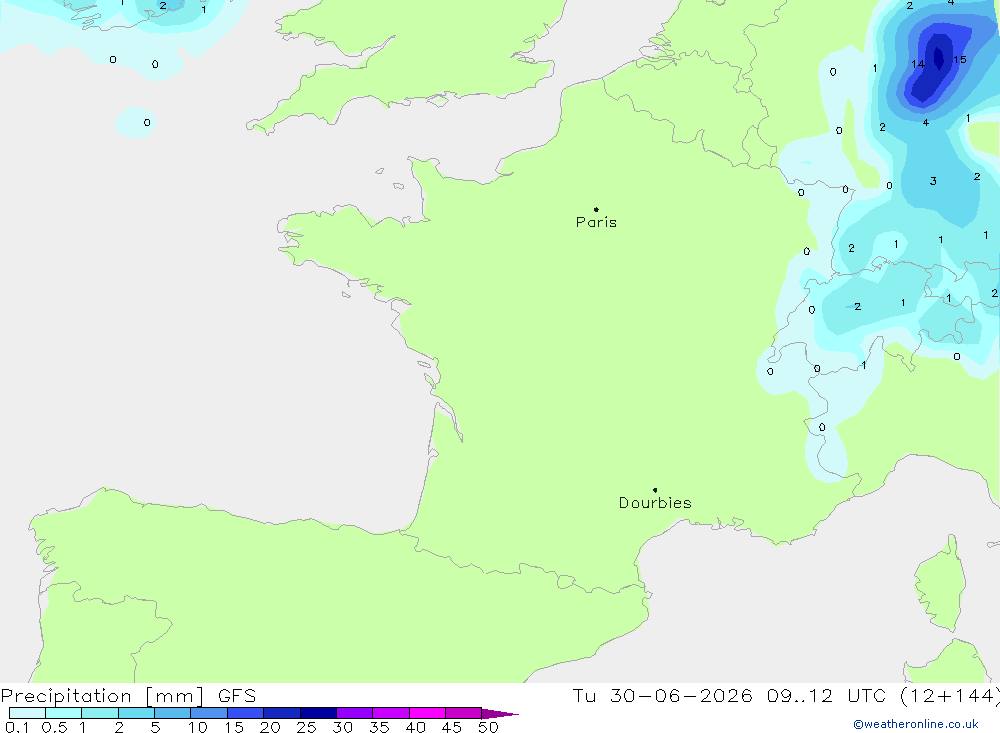The height and width of the screenshot is (733, 1000).
Task: Select the black dot marker above Paris
Action: [596, 209]
